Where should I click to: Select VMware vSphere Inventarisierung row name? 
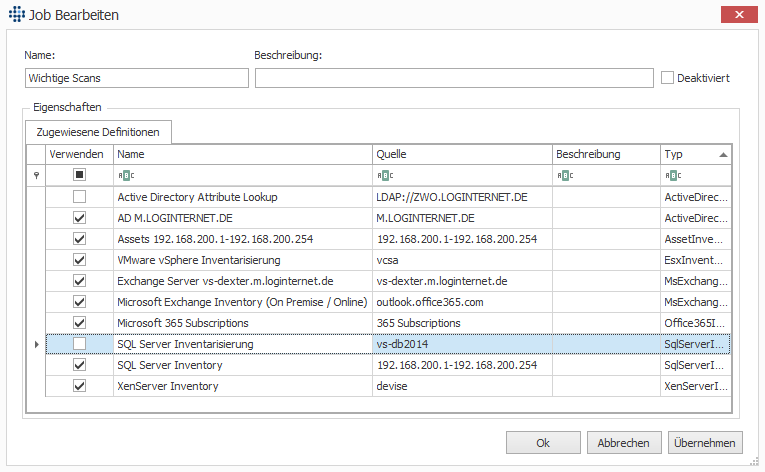242,260
